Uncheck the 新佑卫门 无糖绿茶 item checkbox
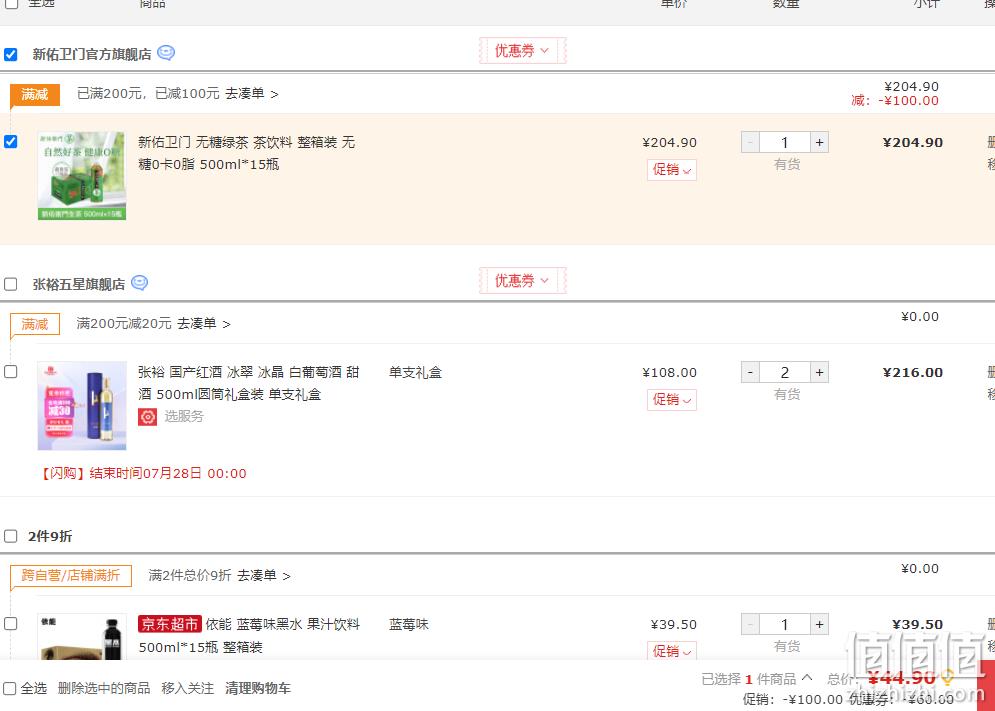The height and width of the screenshot is (711, 995). click(x=11, y=141)
